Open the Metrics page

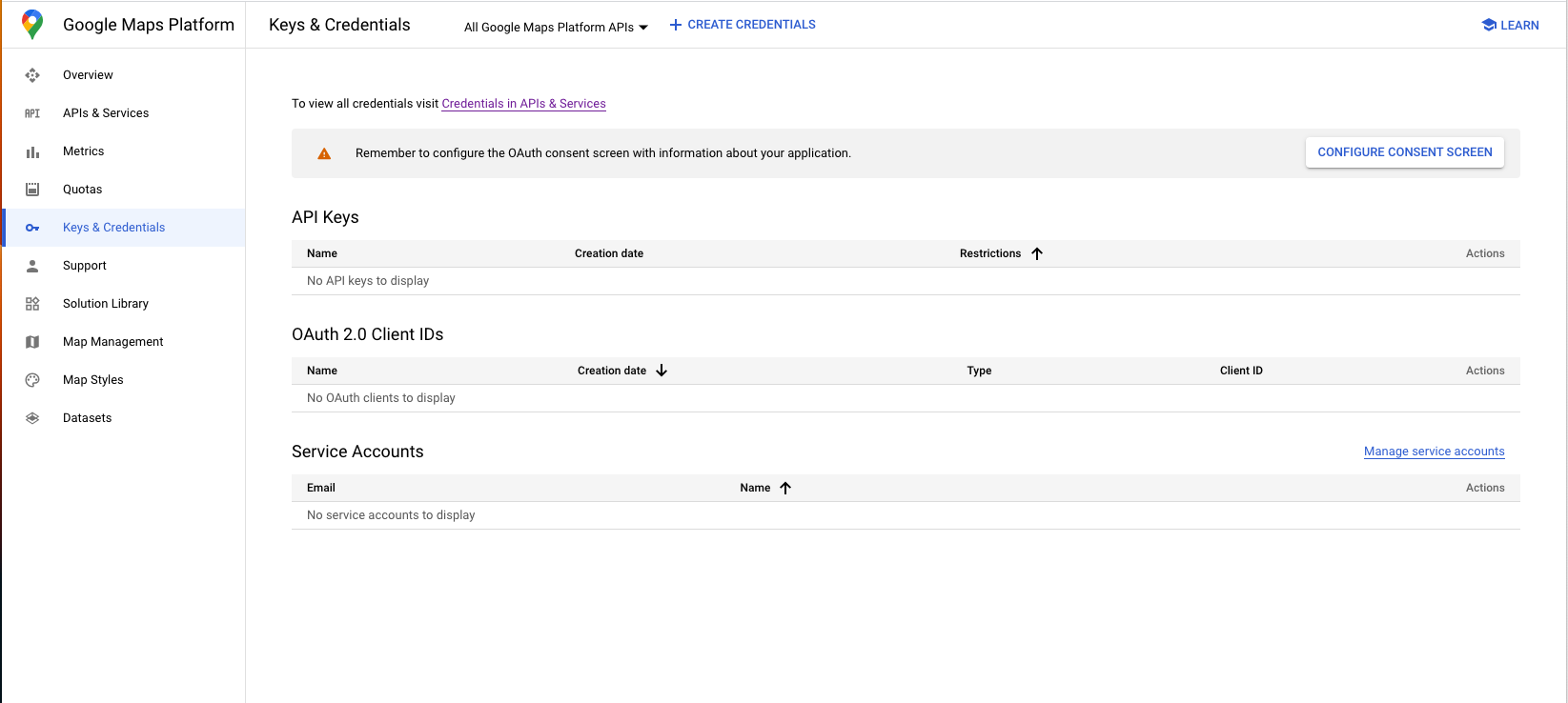124,151
